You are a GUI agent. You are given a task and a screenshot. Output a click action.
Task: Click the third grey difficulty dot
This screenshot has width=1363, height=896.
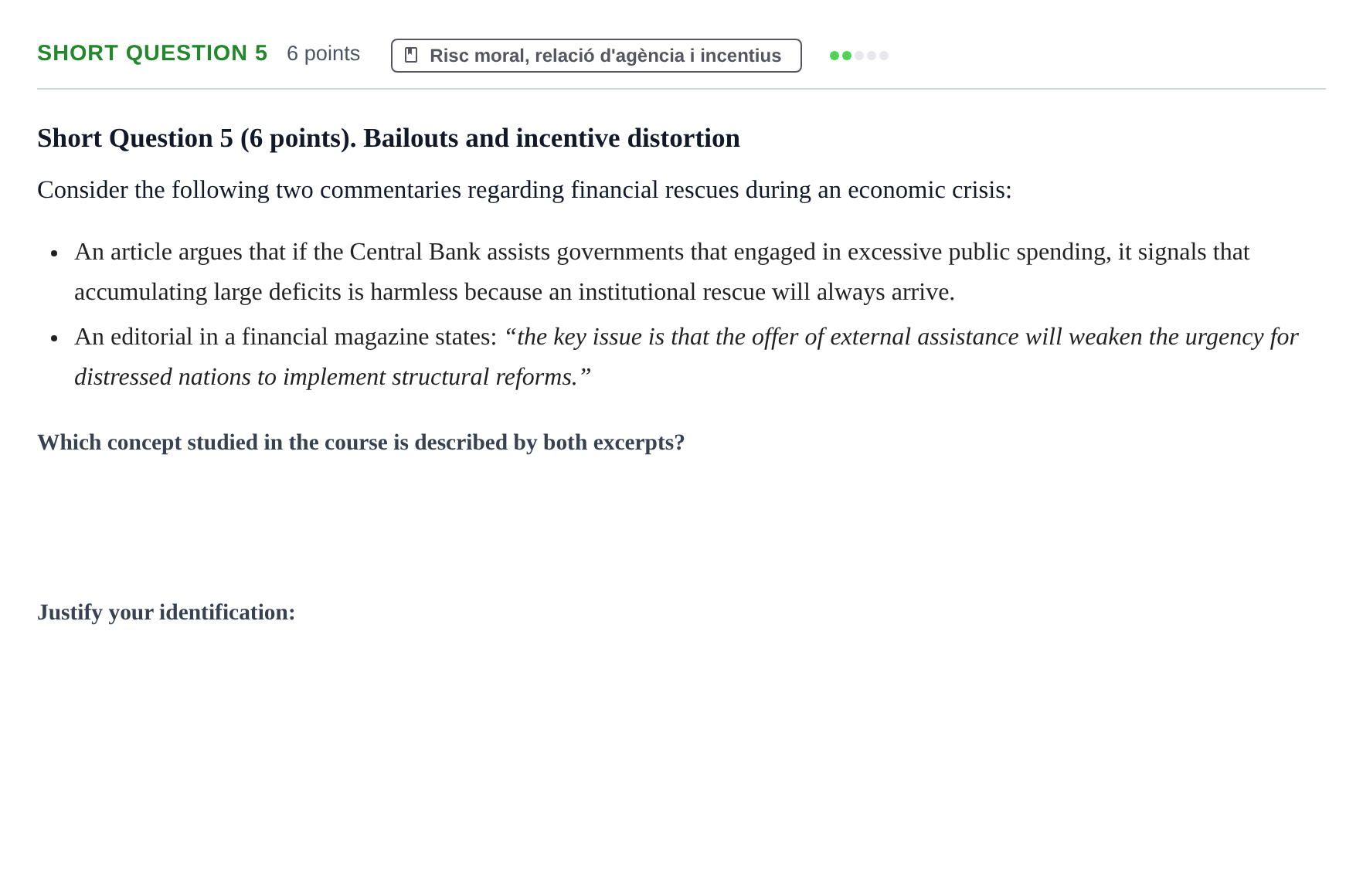(x=859, y=56)
